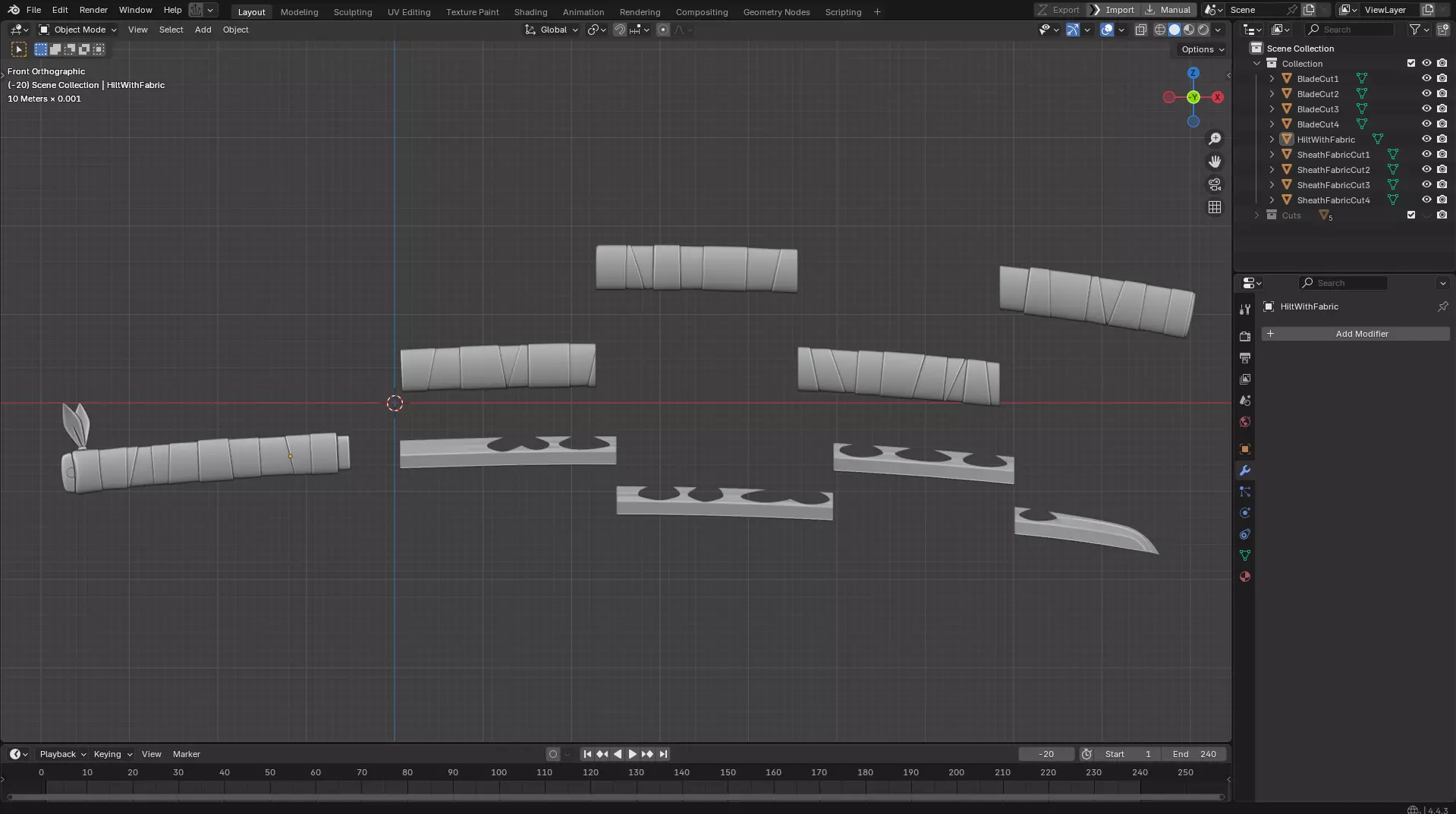
Task: Hide BladeCut1 in the viewport
Action: pos(1426,78)
